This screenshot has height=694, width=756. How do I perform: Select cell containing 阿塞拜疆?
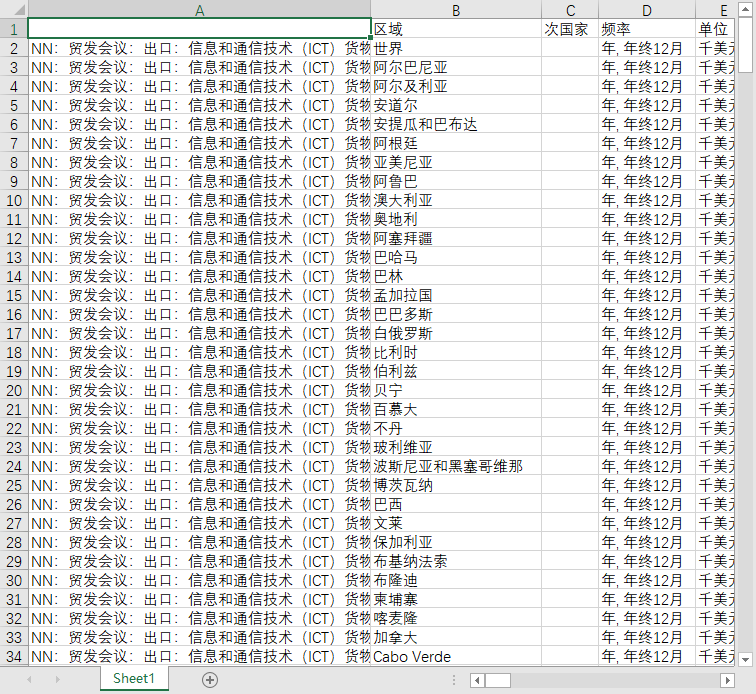pos(456,238)
